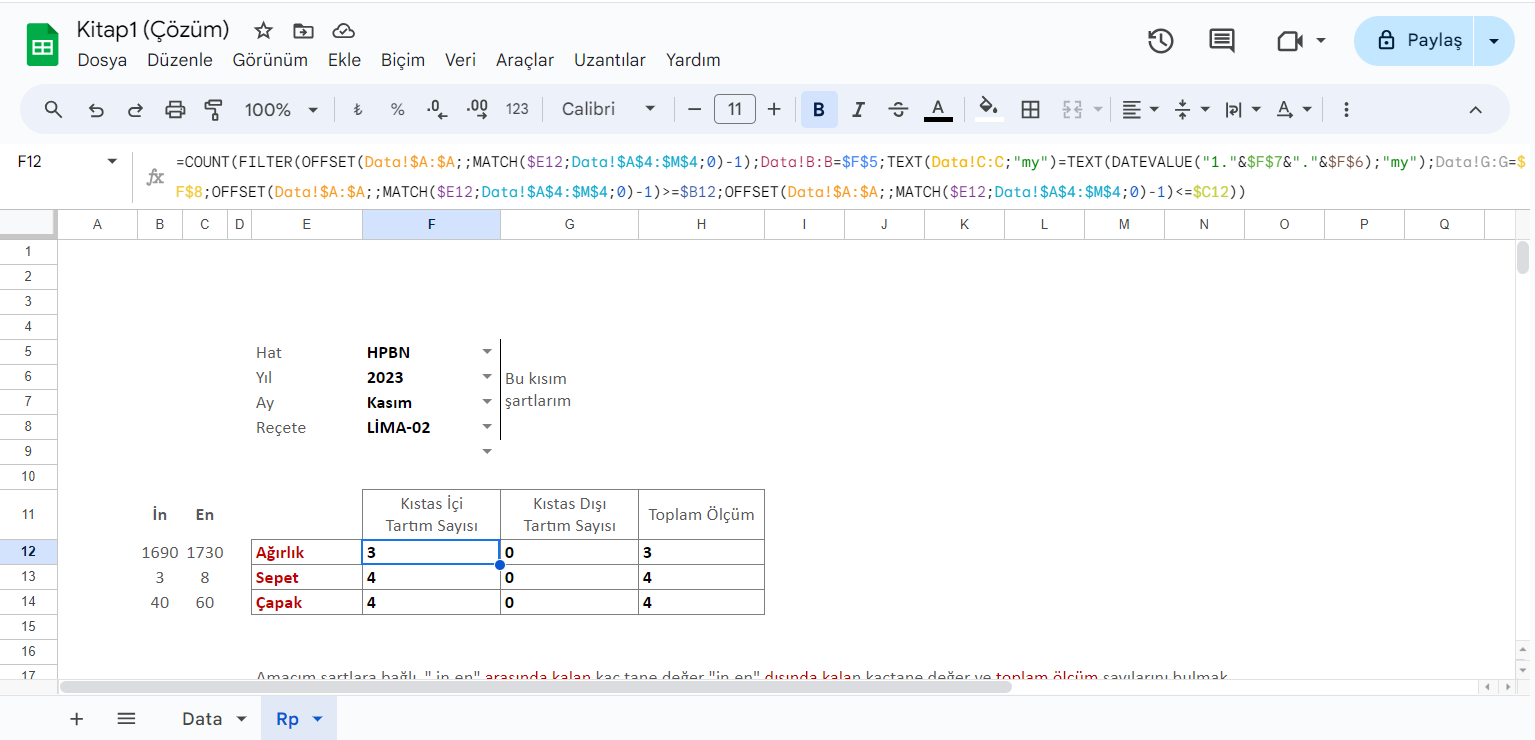
Task: Click the Paylaş share button
Action: 1415,41
